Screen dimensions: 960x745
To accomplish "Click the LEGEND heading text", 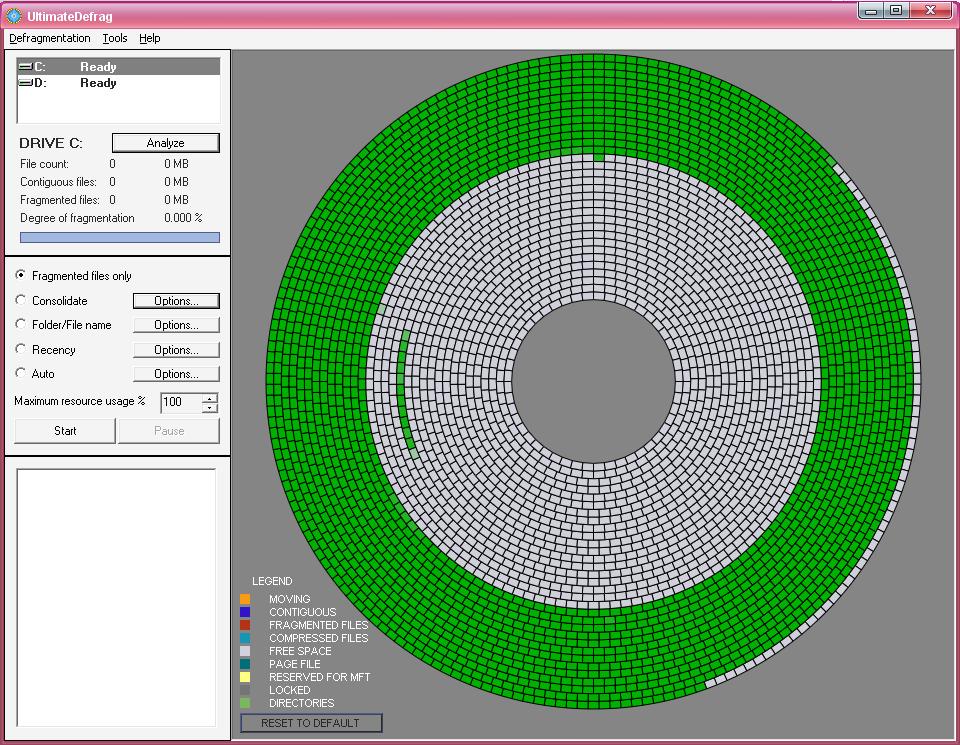I will tap(272, 581).
